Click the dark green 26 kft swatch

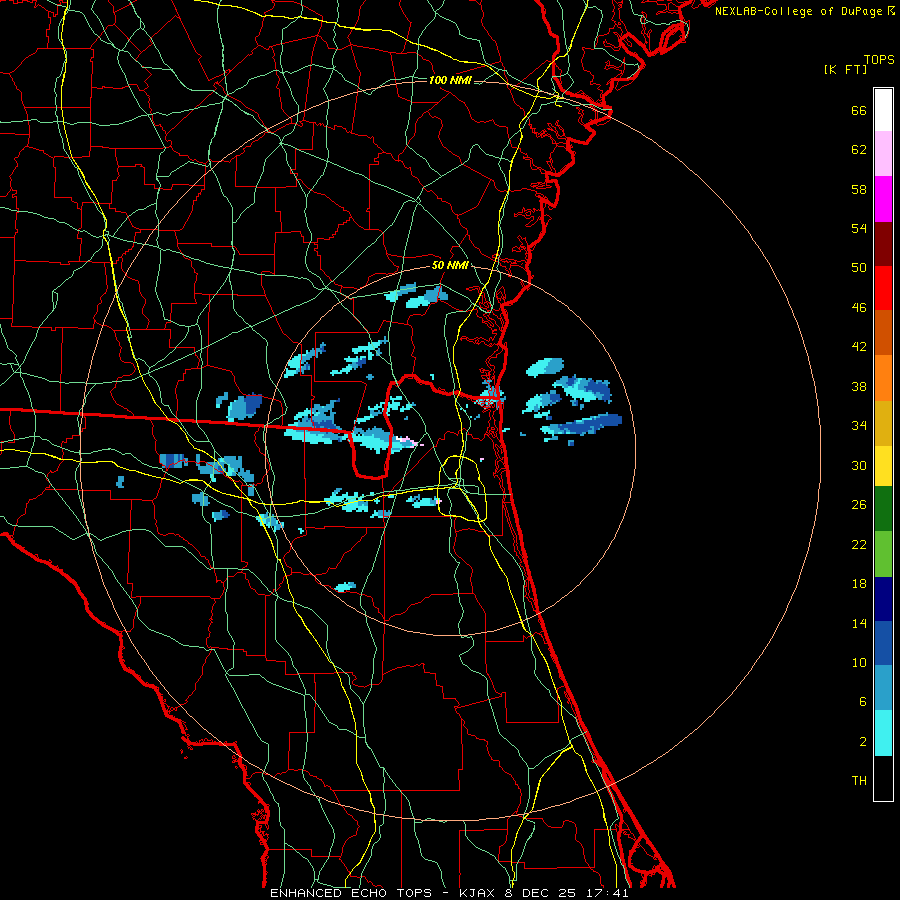coord(883,509)
